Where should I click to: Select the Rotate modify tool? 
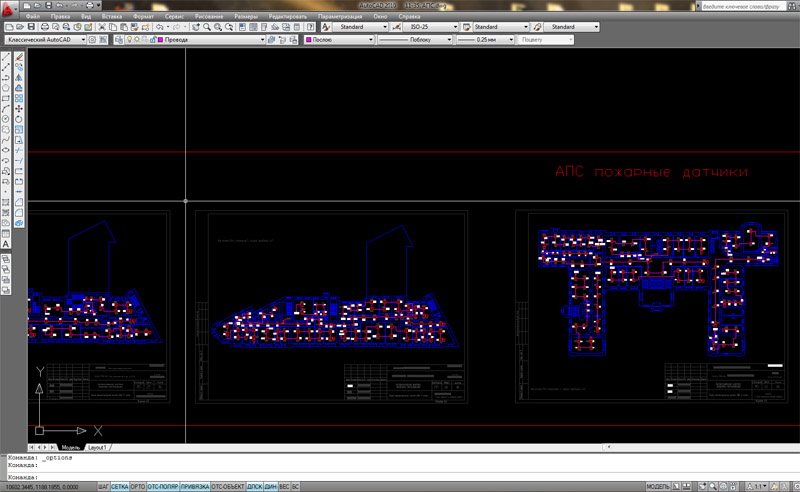point(19,119)
